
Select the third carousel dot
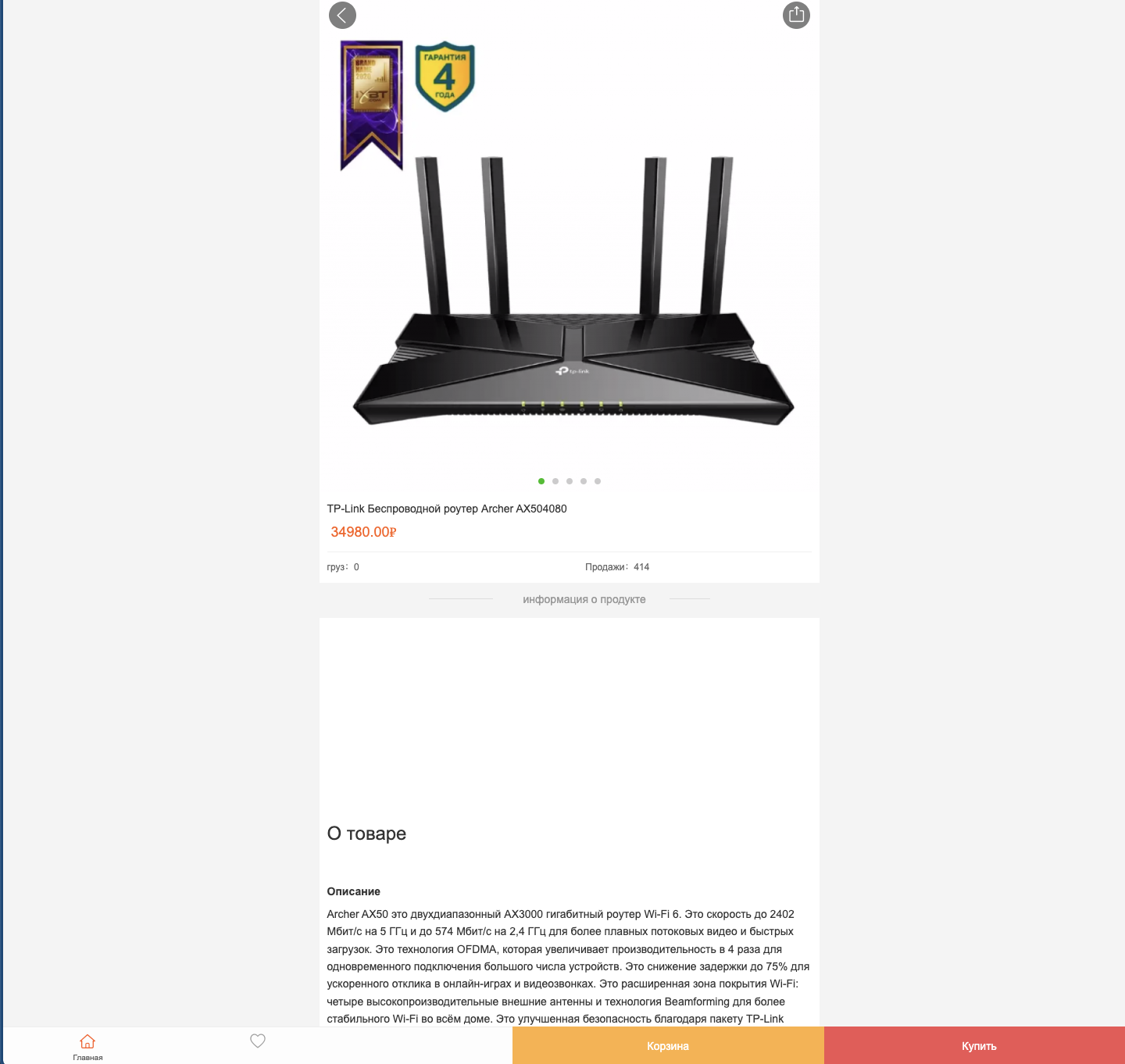point(570,481)
